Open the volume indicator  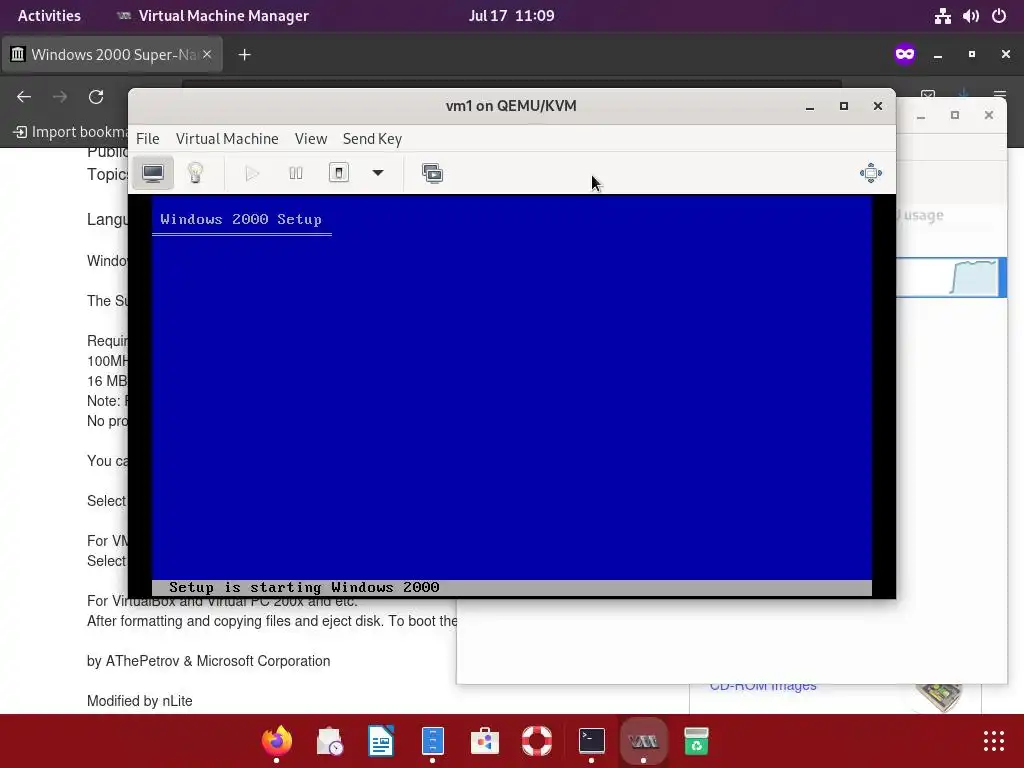point(970,16)
